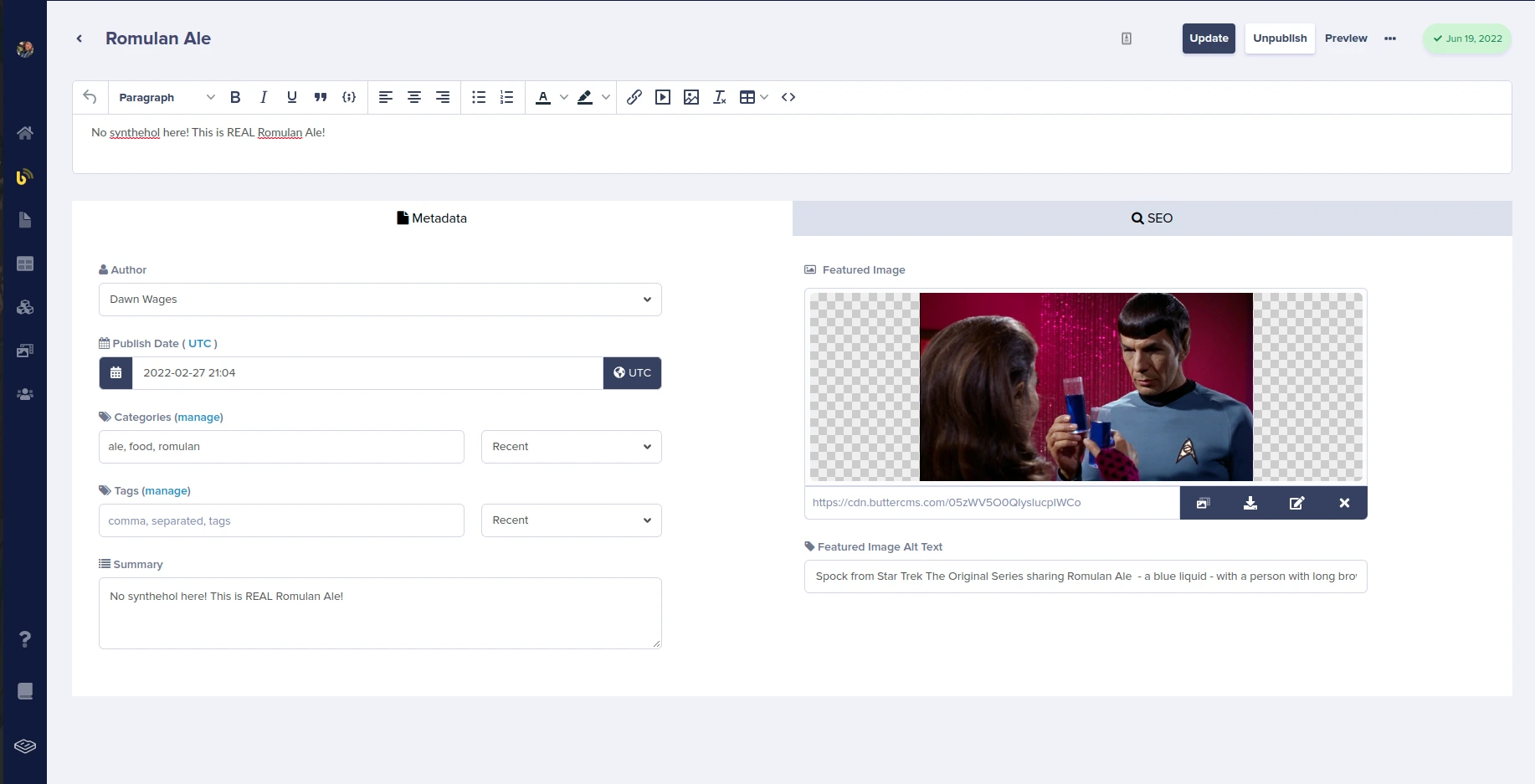
Task: Insert a bulleted list
Action: [x=479, y=97]
